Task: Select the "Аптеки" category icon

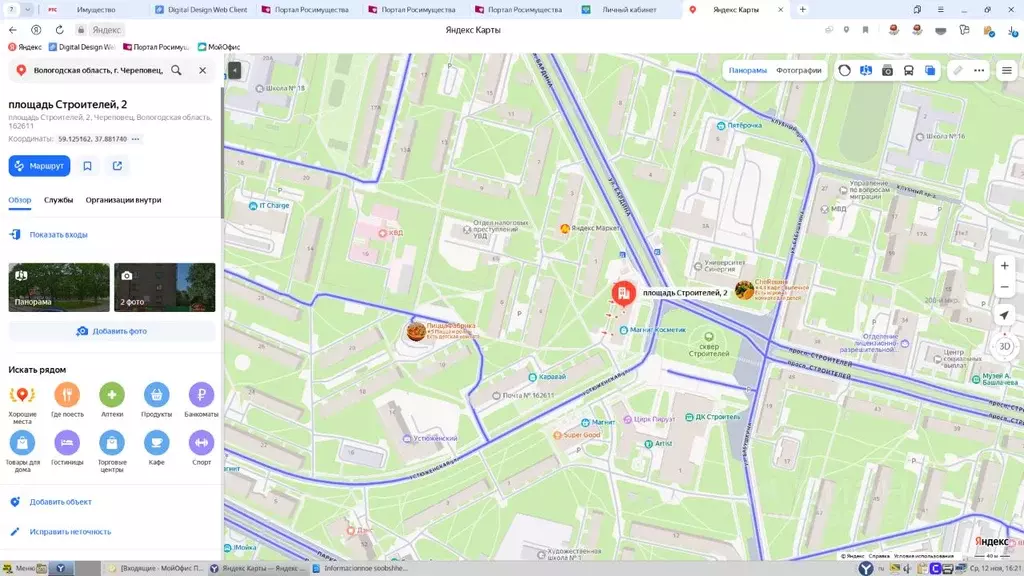Action: pos(112,393)
